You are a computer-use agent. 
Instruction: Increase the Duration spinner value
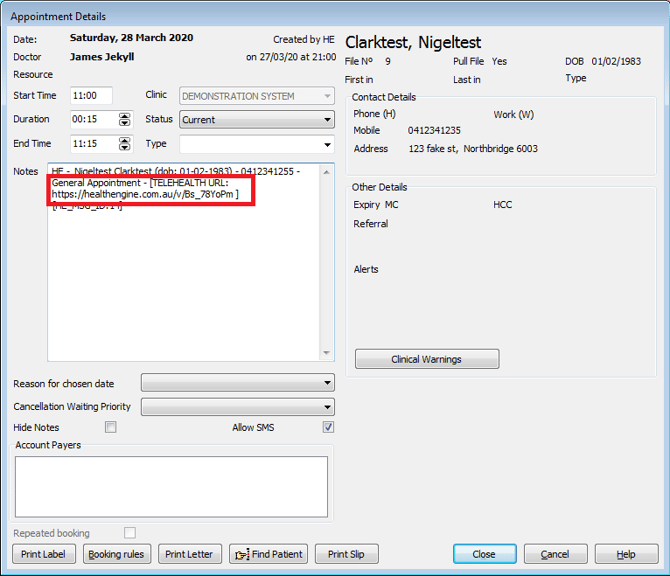125,116
